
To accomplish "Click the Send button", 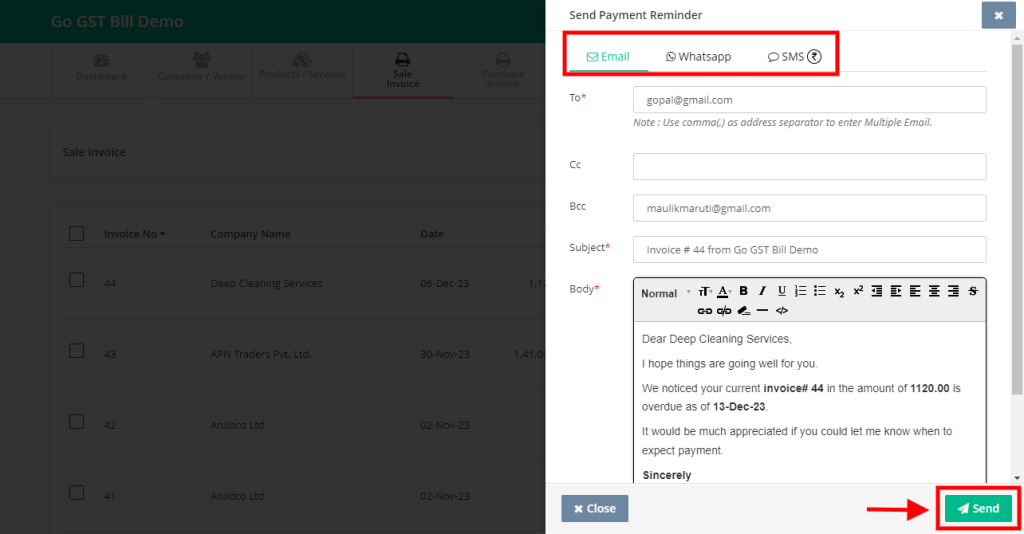I will (978, 509).
